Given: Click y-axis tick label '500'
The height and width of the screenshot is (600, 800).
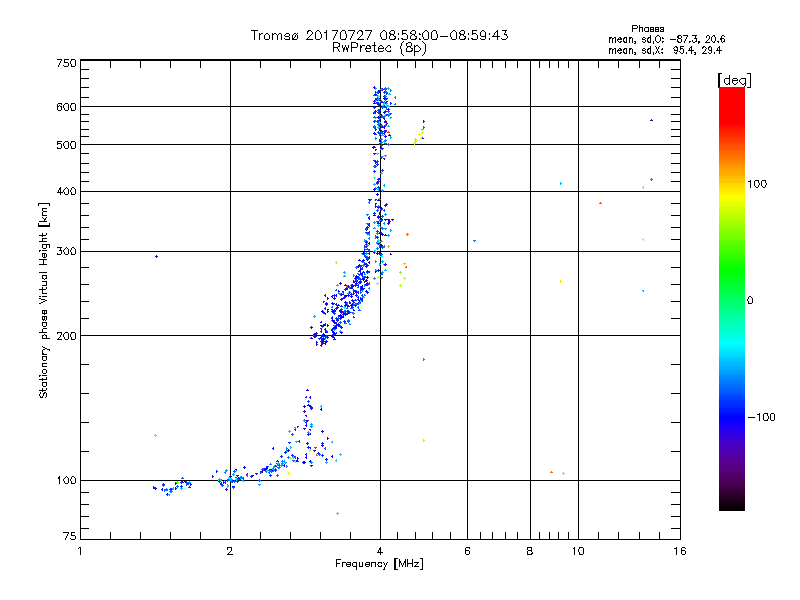Looking at the screenshot, I should [66, 145].
